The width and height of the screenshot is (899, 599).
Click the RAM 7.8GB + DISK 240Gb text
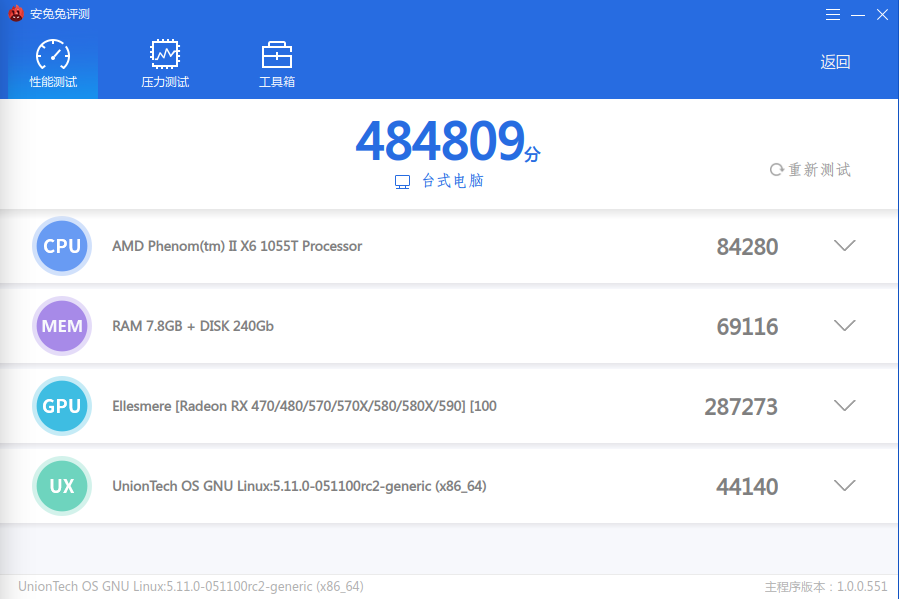[x=193, y=326]
